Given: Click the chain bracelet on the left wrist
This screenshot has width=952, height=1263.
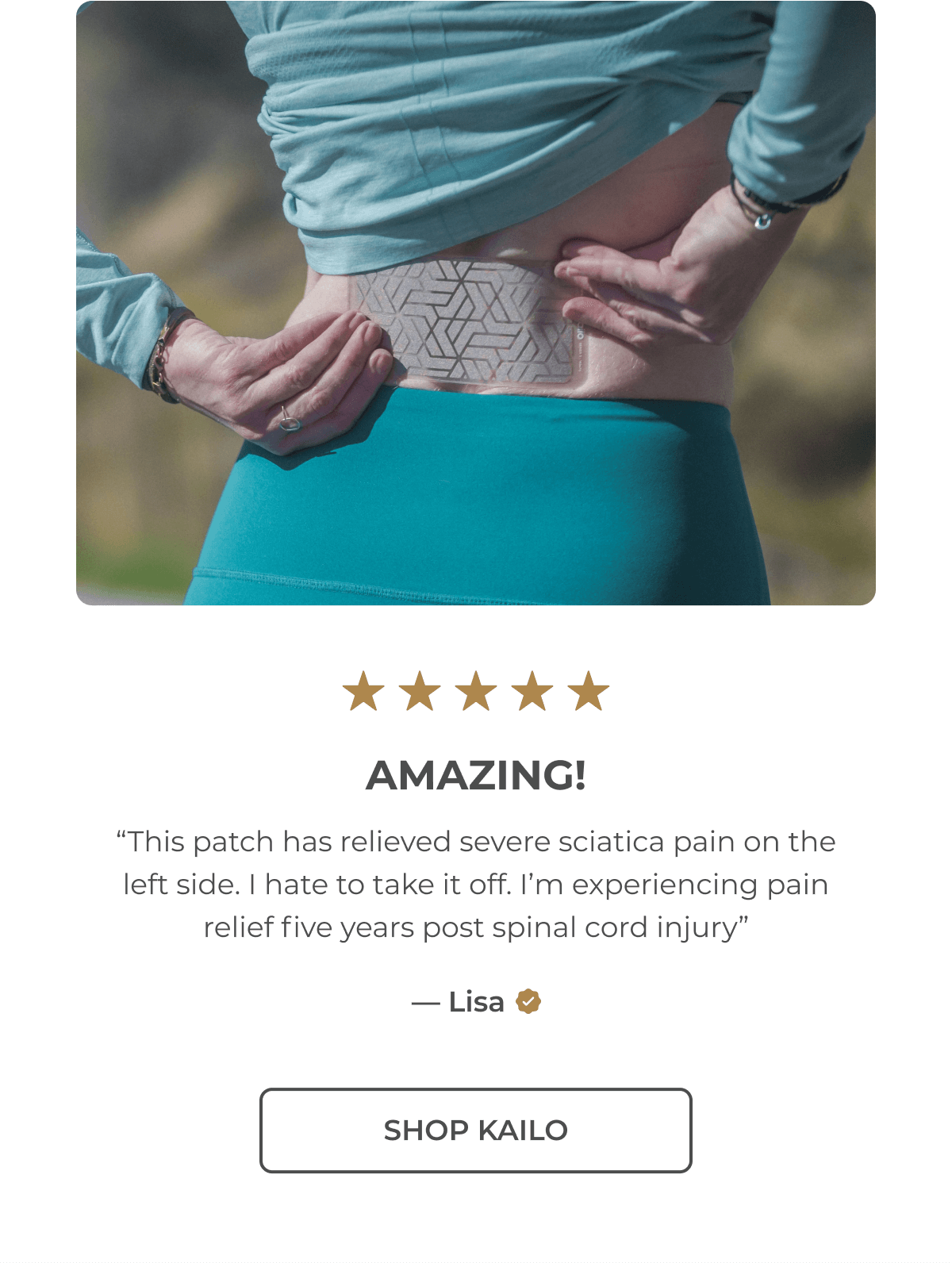Looking at the screenshot, I should pyautogui.click(x=163, y=355).
